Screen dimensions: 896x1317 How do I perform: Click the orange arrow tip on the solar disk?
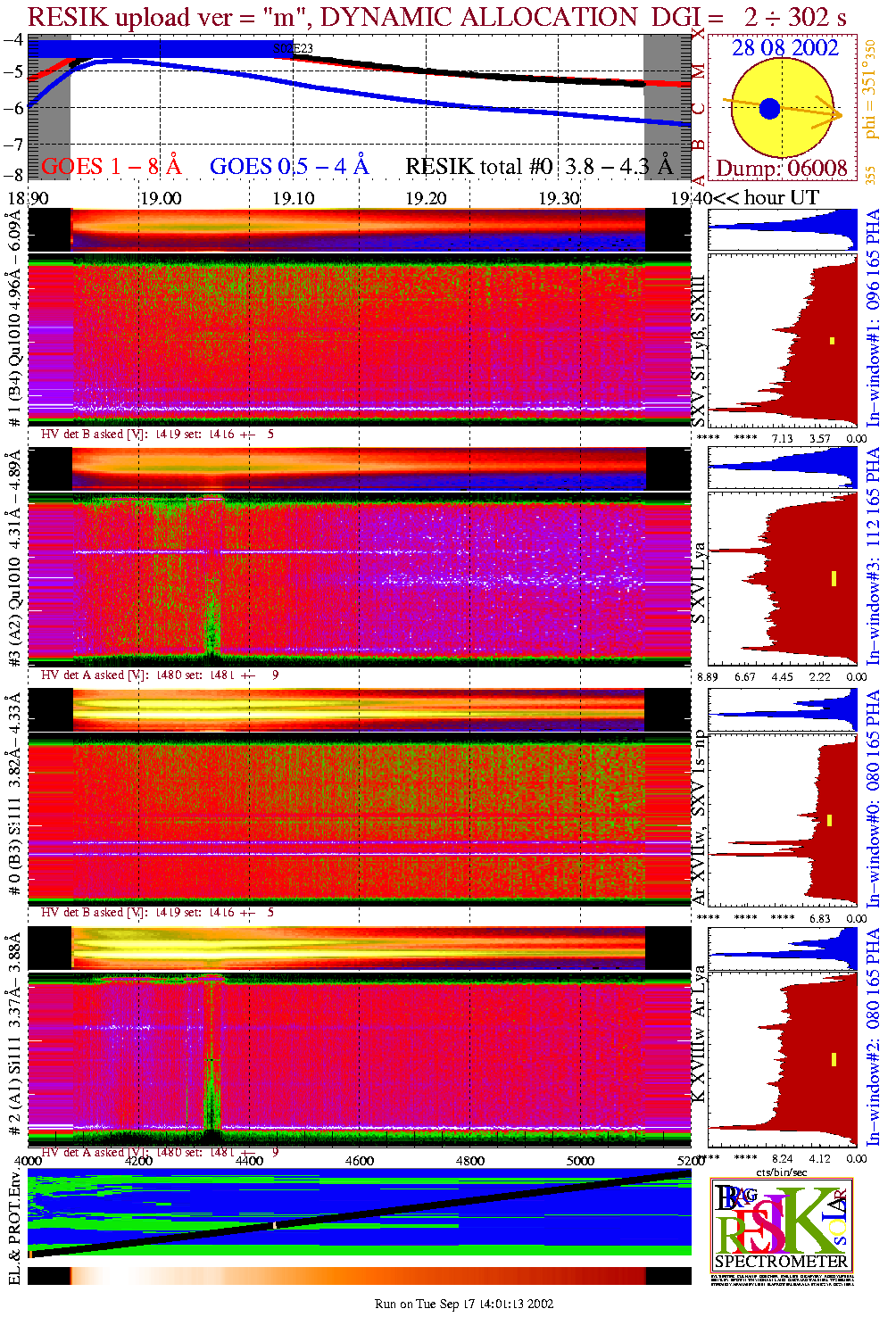838,114
